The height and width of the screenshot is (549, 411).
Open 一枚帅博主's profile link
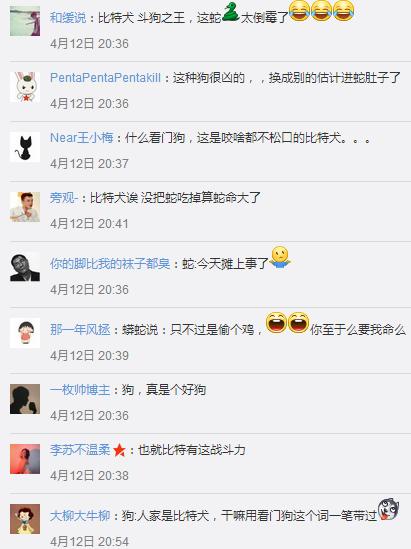(x=80, y=390)
